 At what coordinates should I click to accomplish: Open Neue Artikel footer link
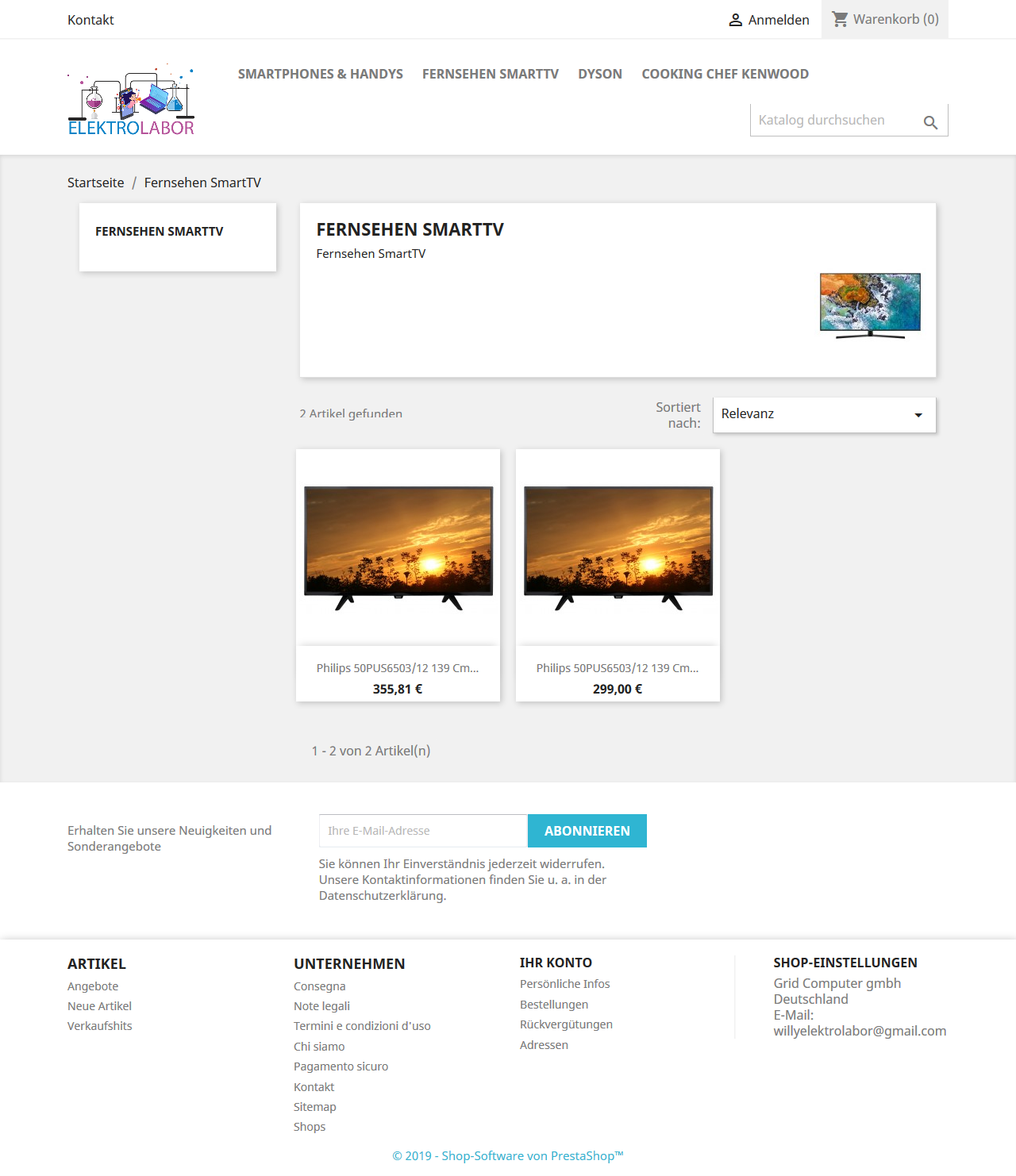click(x=99, y=1006)
